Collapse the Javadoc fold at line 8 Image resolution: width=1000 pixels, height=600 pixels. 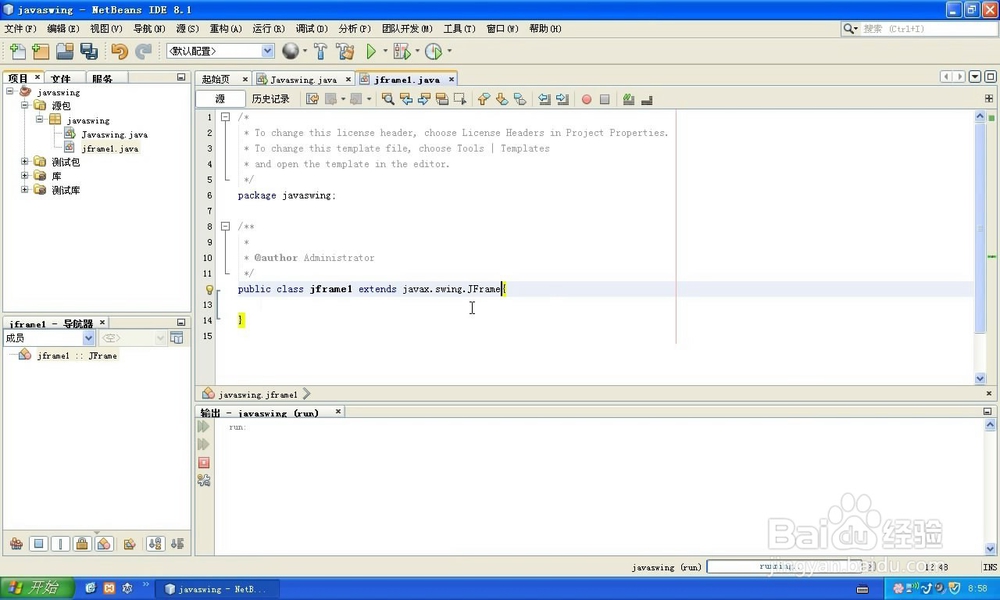pos(225,226)
